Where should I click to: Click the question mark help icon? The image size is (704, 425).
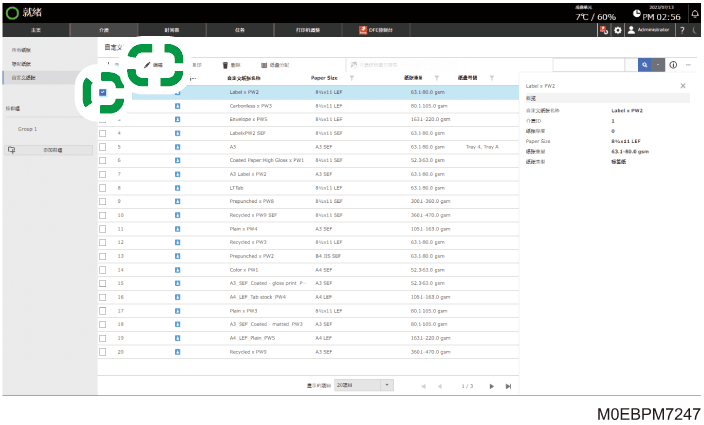682,30
